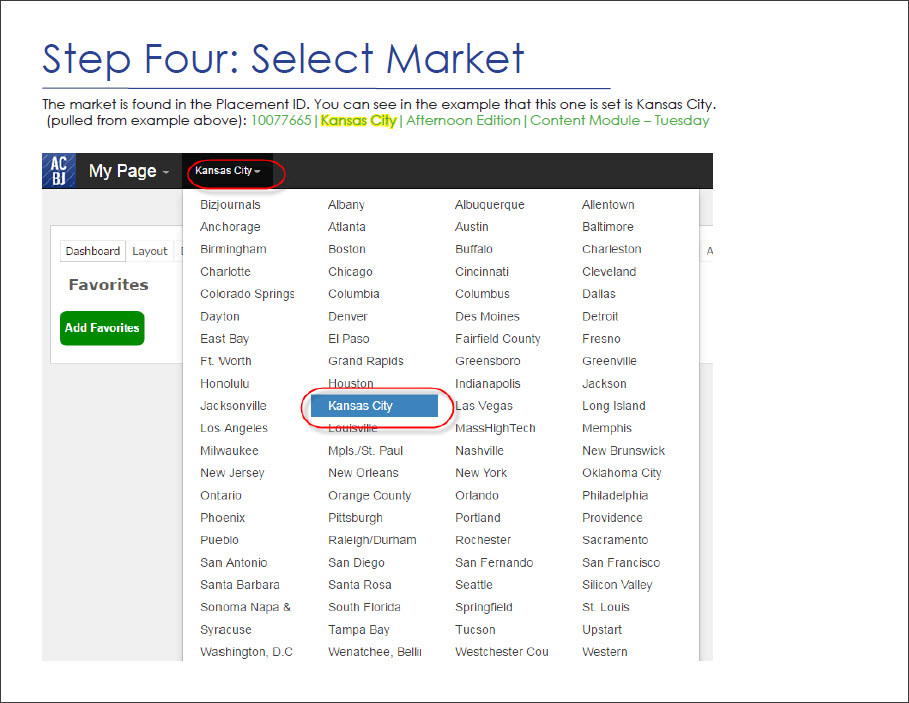Screen dimensions: 909x703
Task: Choose Bizjournals from the market menu
Action: (230, 205)
